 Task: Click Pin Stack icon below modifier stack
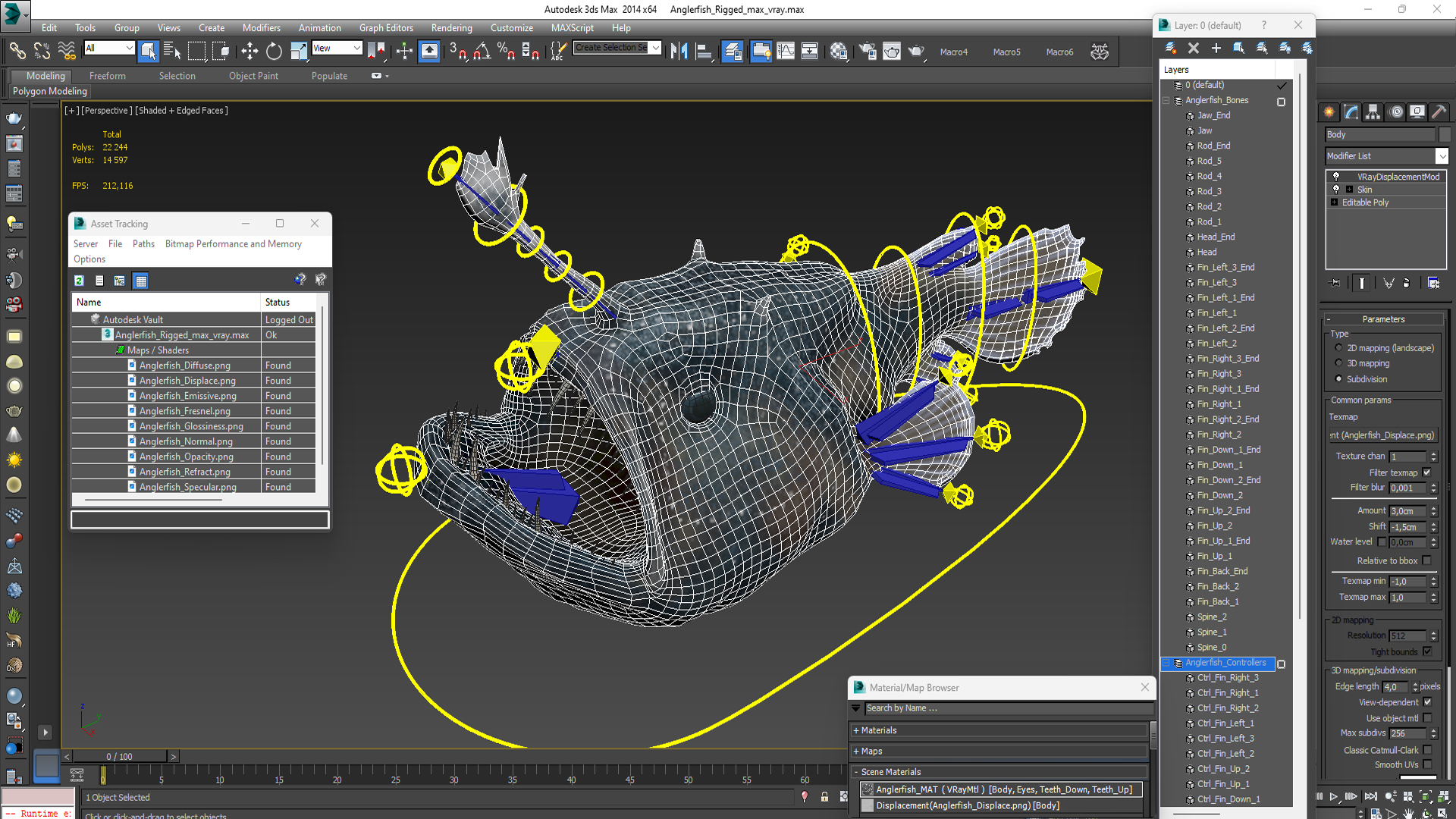tap(1335, 283)
